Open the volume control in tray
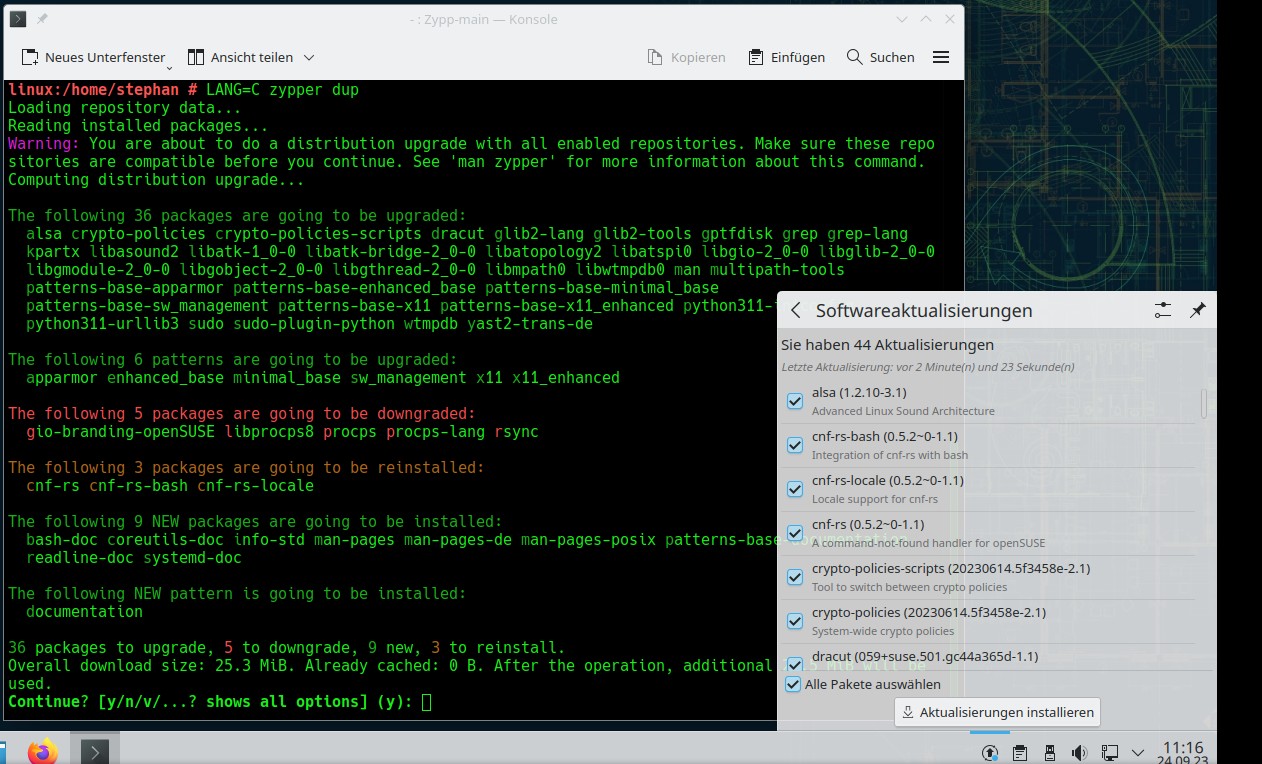1262x764 pixels. pyautogui.click(x=1079, y=752)
